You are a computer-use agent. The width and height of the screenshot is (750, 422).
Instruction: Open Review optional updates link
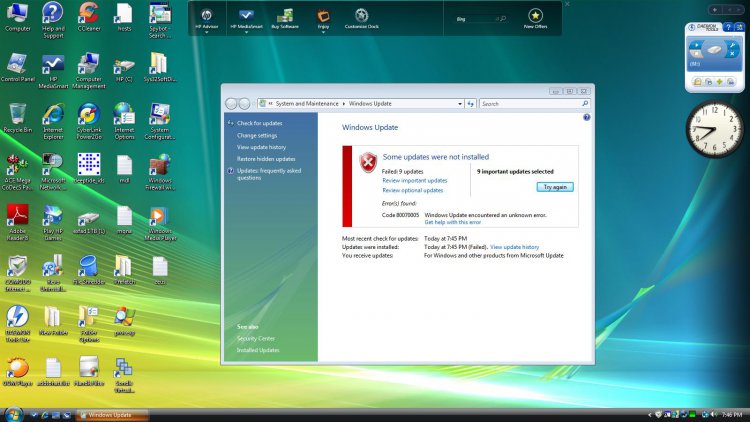pyautogui.click(x=412, y=190)
